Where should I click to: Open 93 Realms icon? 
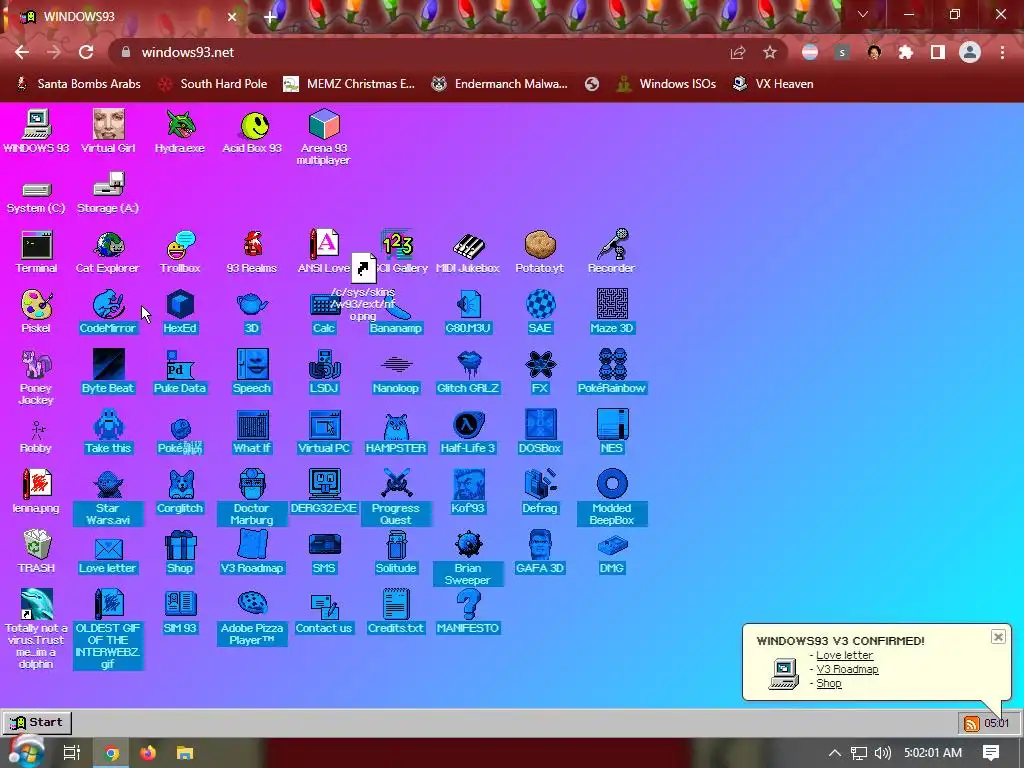252,251
